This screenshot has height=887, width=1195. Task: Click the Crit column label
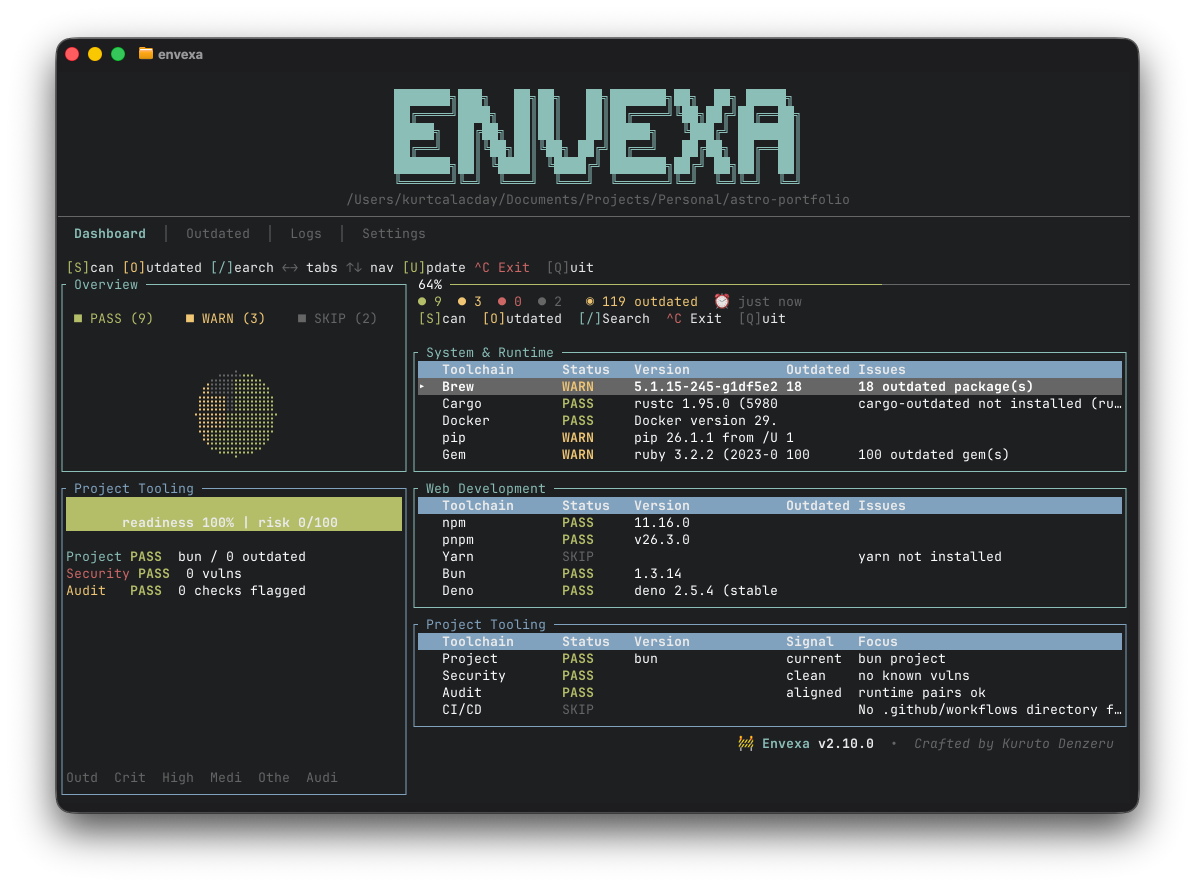(130, 777)
